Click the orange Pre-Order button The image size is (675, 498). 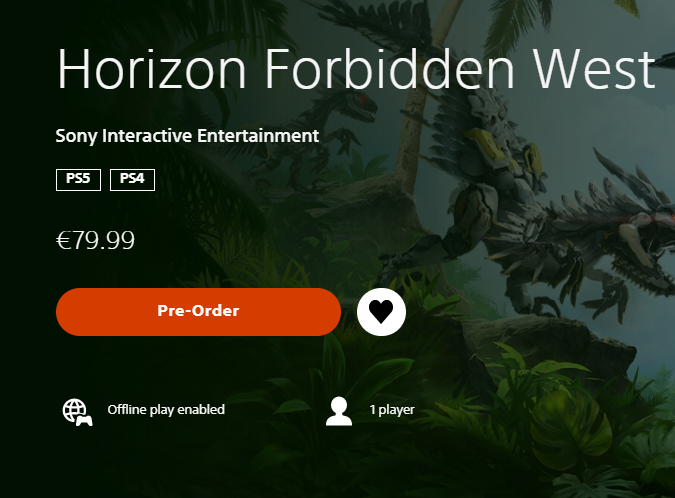tap(198, 312)
